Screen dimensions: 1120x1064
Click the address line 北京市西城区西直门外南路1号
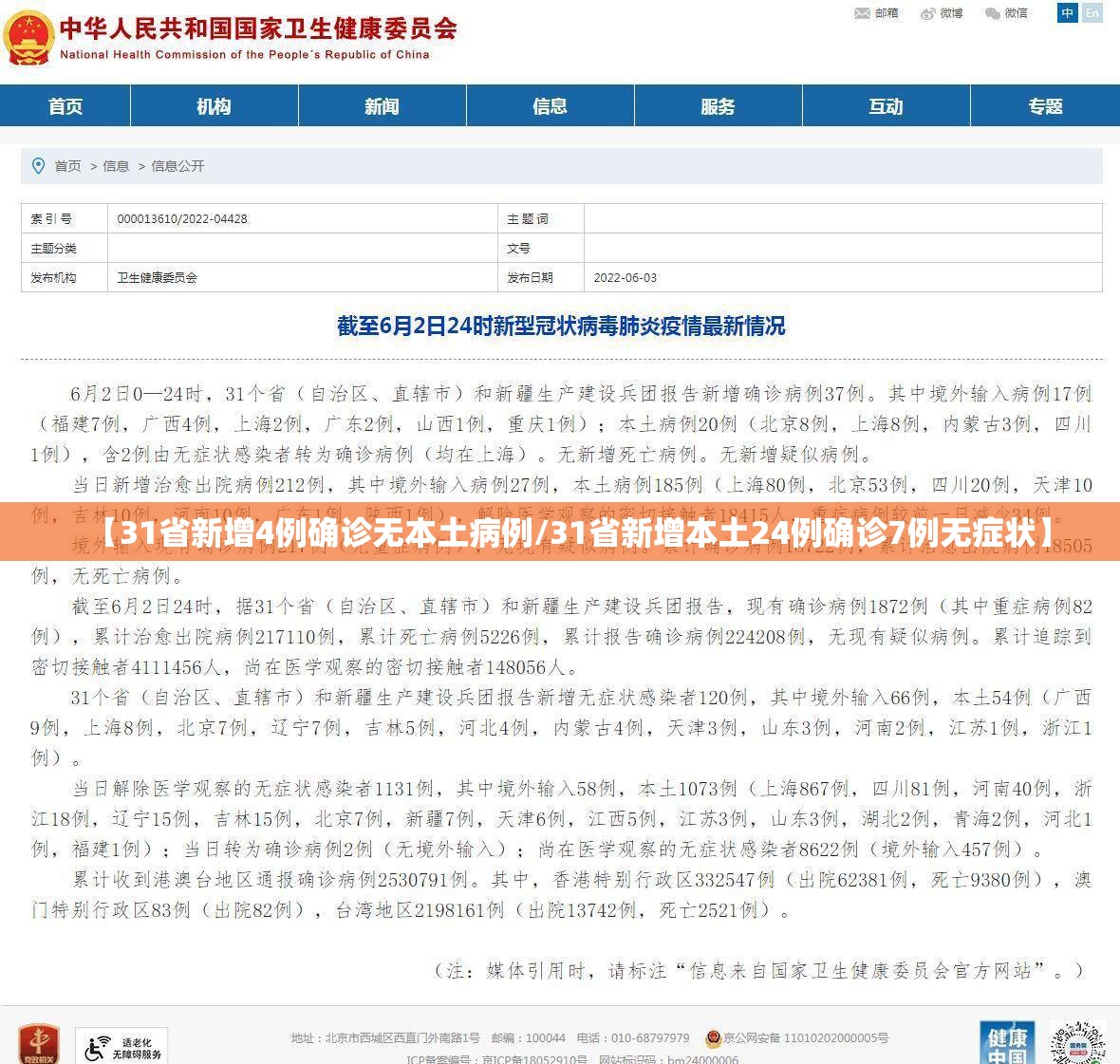point(385,1037)
